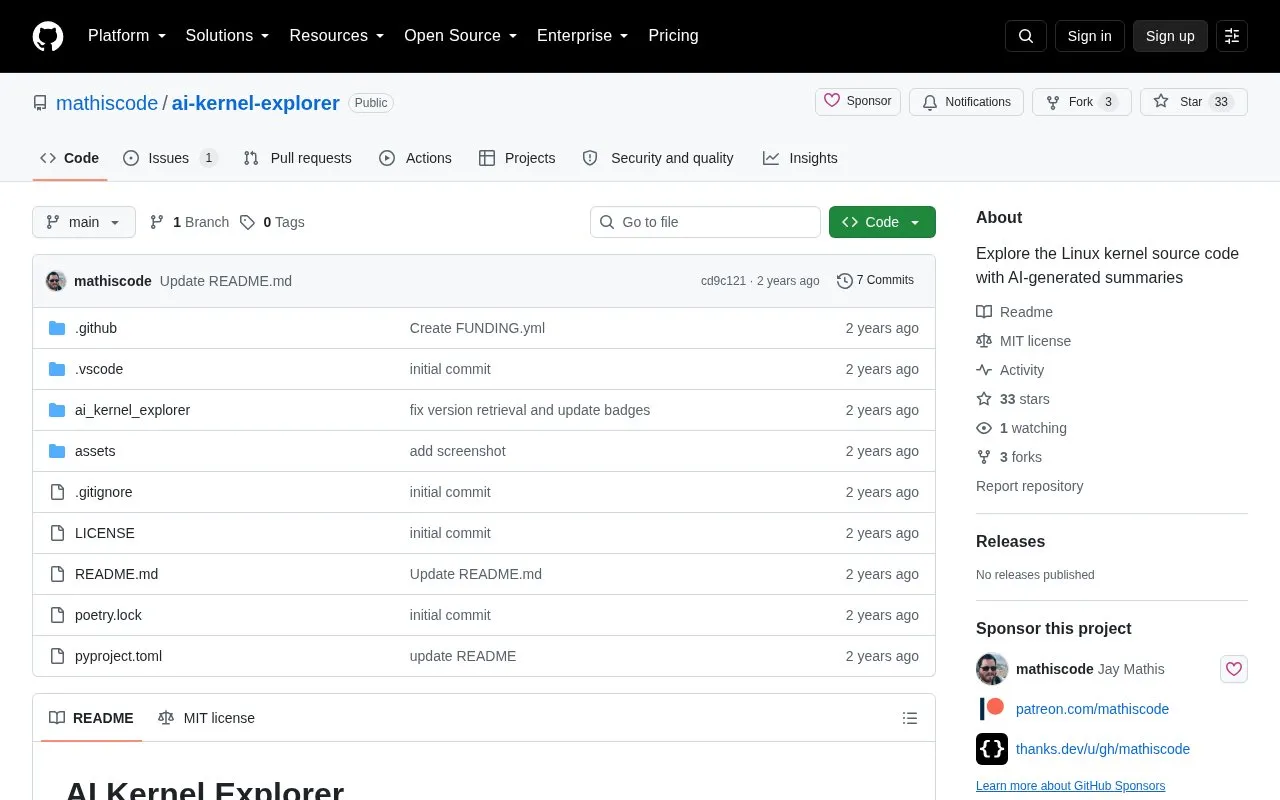Open the assets folder
Image resolution: width=1280 pixels, height=800 pixels.
[95, 451]
